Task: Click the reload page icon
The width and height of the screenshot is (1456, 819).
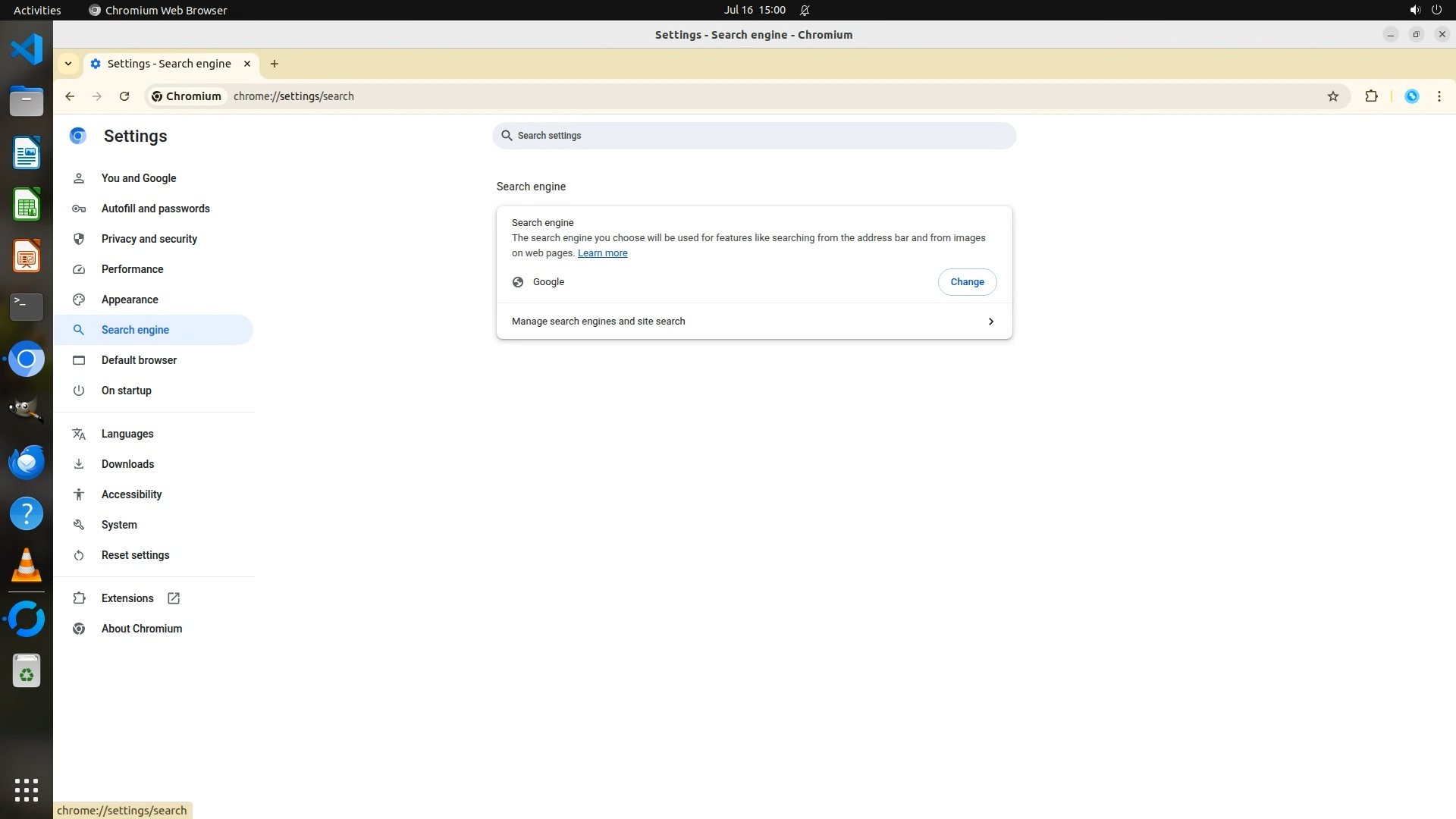Action: [124, 96]
